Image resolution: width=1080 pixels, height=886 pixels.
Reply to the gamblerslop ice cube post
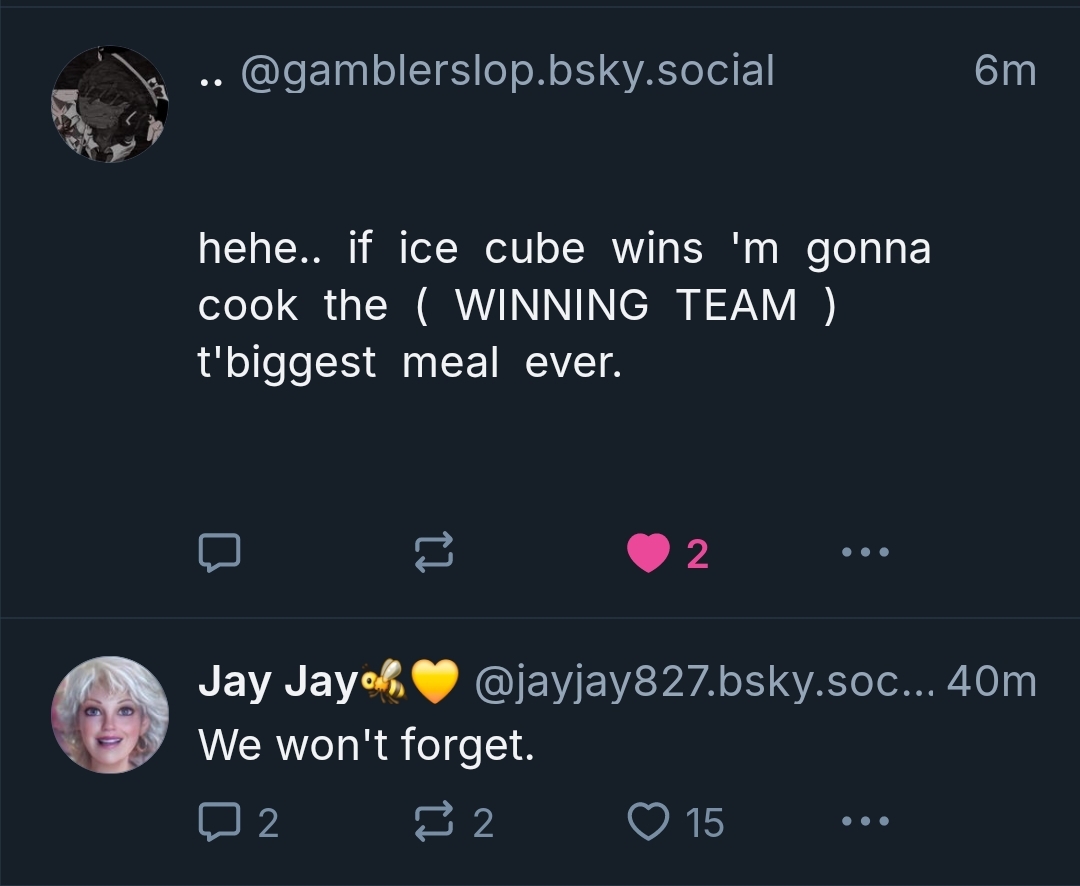click(x=219, y=553)
